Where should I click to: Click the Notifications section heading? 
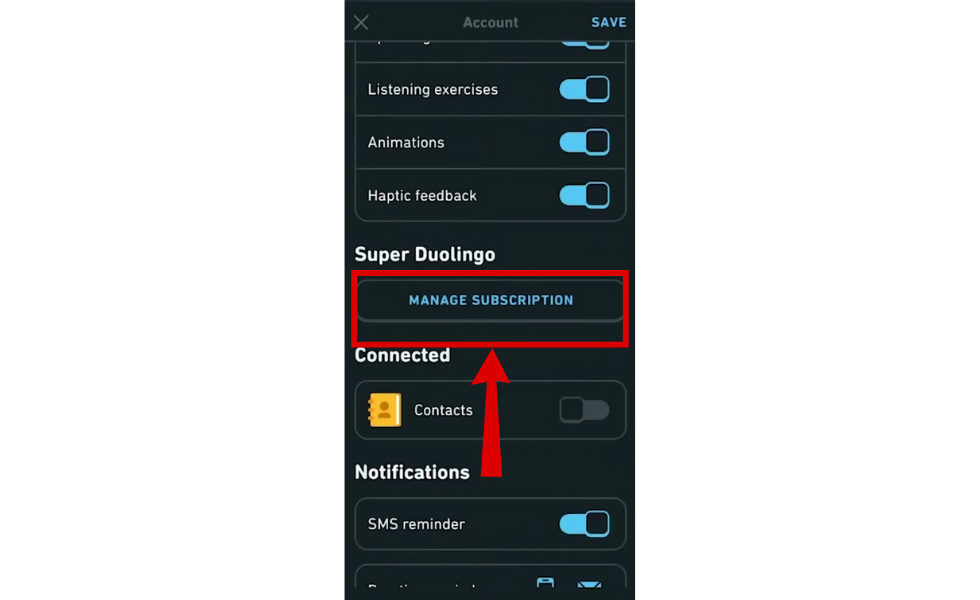tap(412, 472)
